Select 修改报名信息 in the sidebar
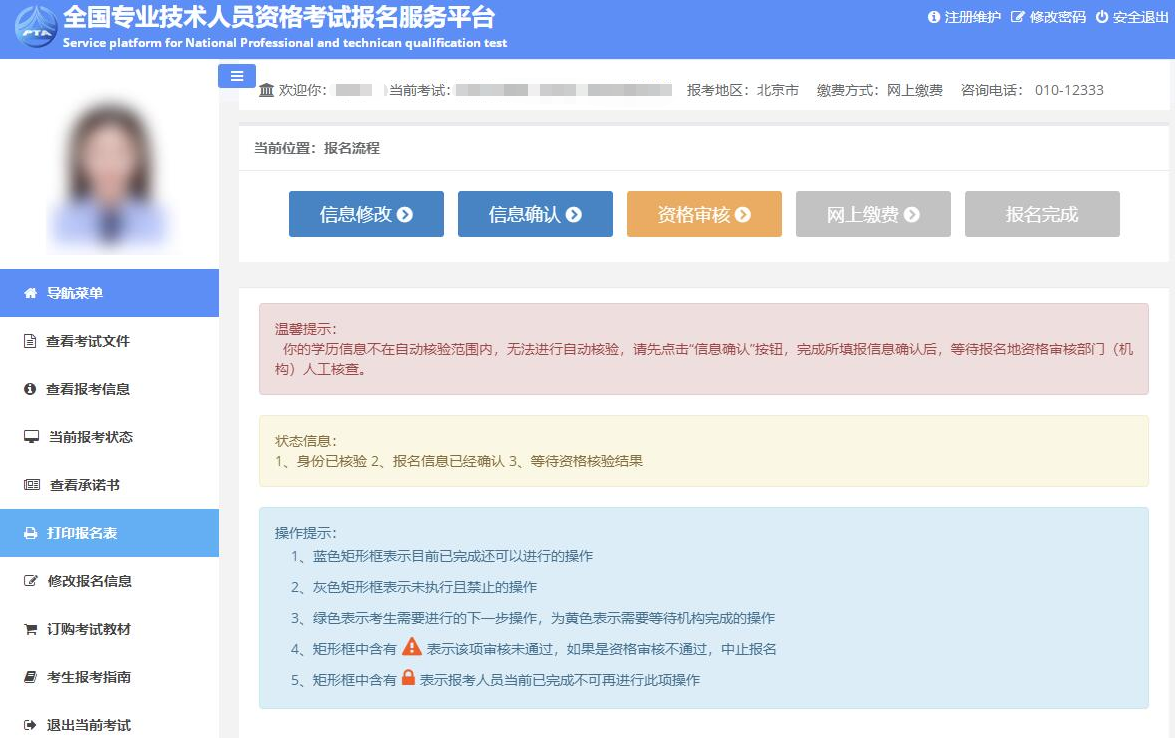The width and height of the screenshot is (1175, 738). (90, 581)
